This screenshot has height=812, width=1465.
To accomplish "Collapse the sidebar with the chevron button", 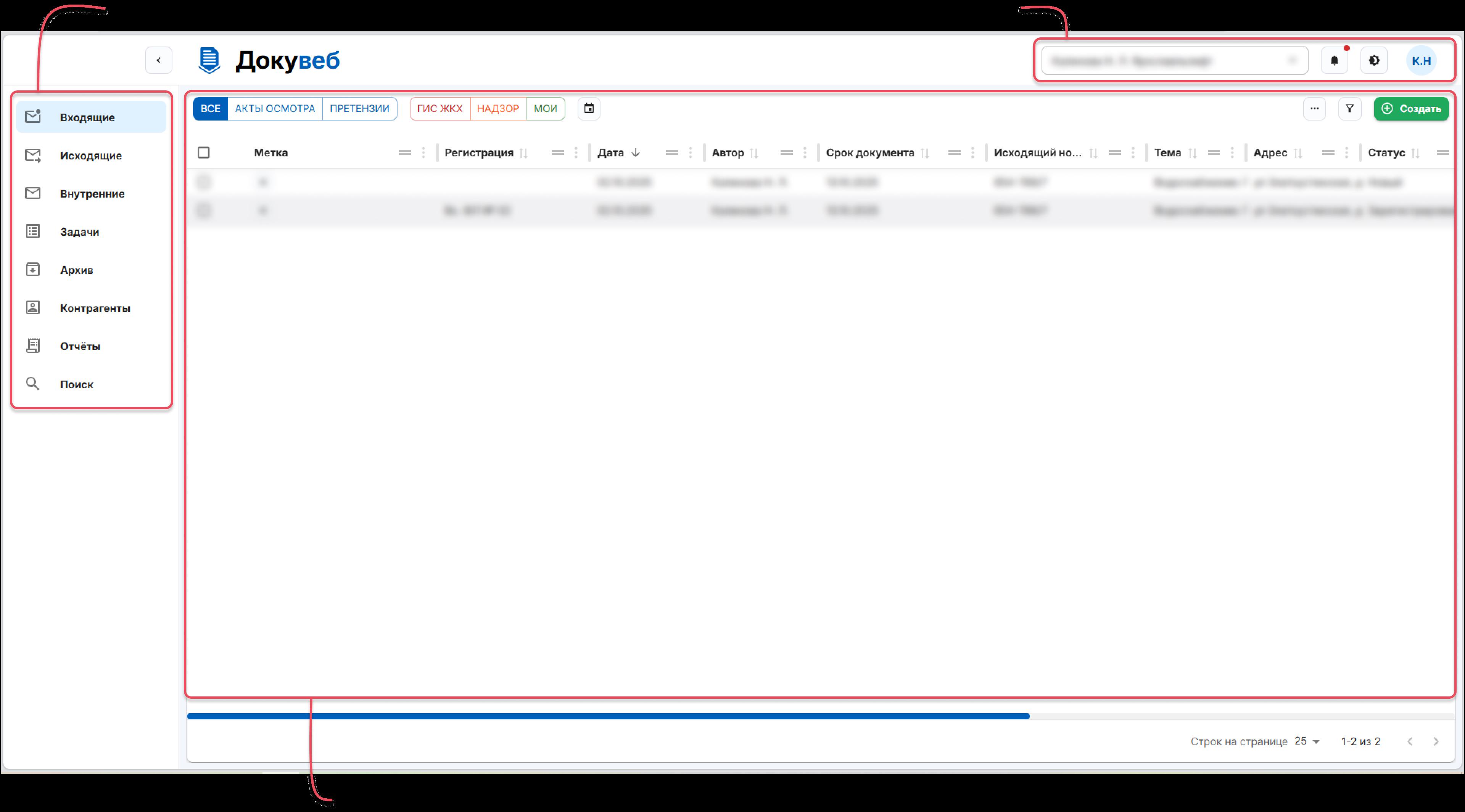I will click(x=159, y=60).
